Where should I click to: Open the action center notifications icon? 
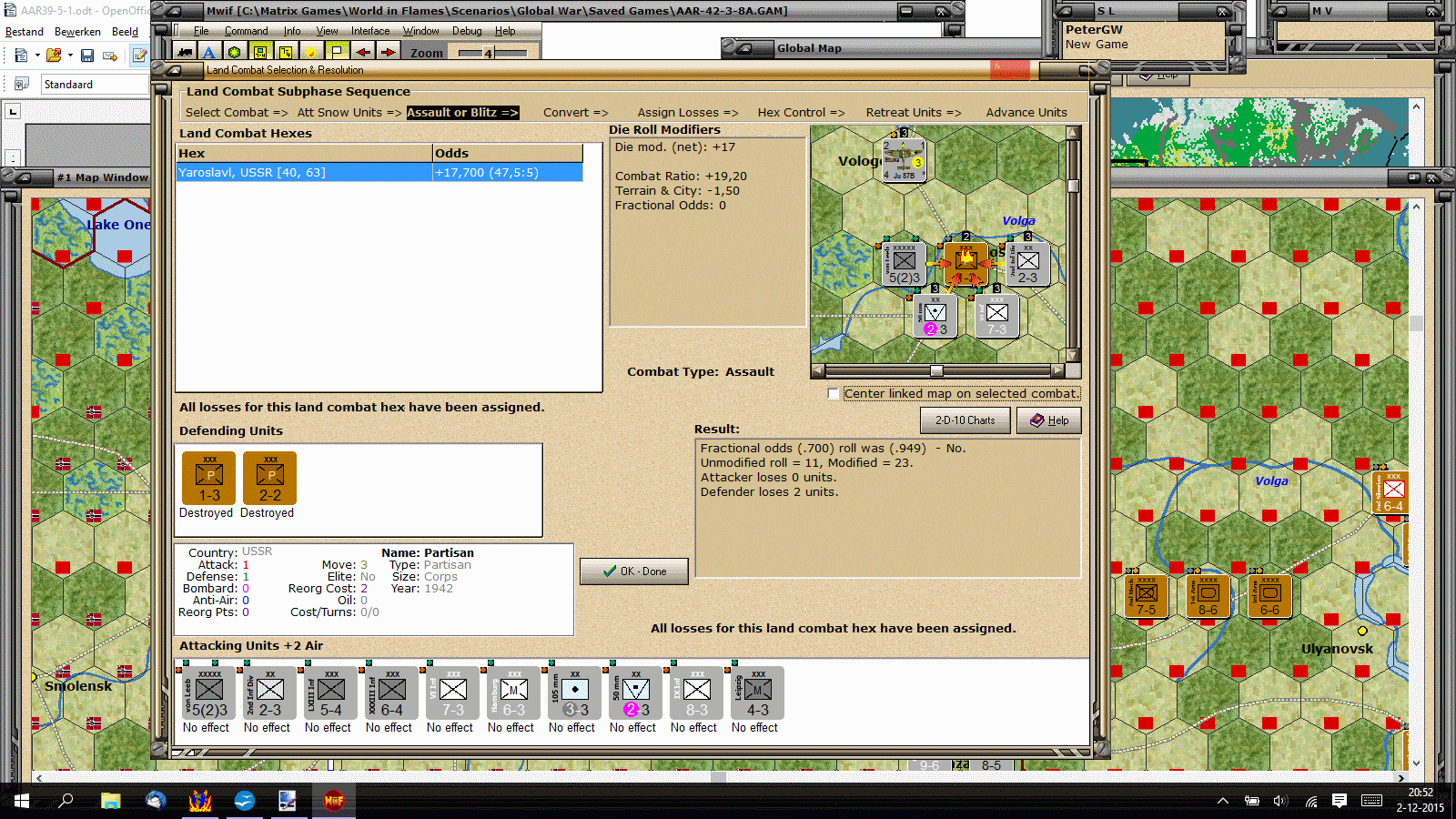click(x=1340, y=801)
